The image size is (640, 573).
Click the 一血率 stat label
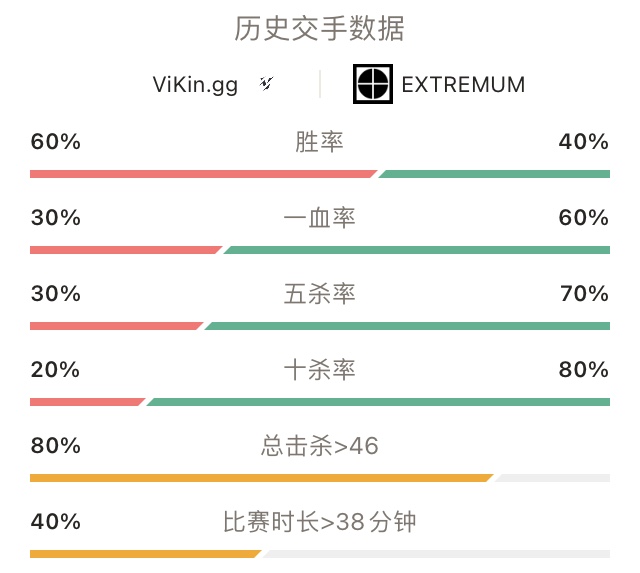click(x=319, y=218)
